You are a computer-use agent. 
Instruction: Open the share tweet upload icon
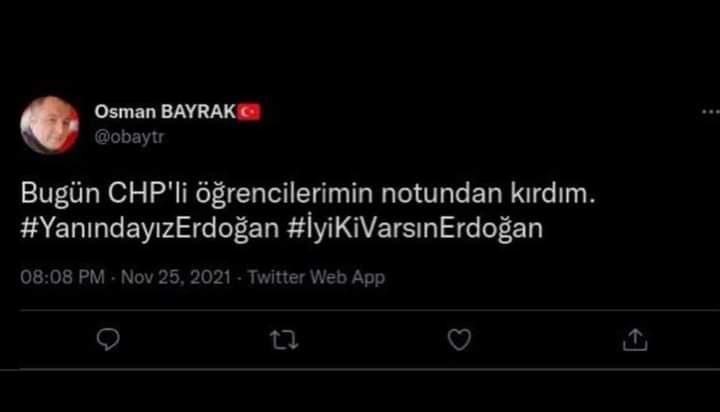pos(635,340)
